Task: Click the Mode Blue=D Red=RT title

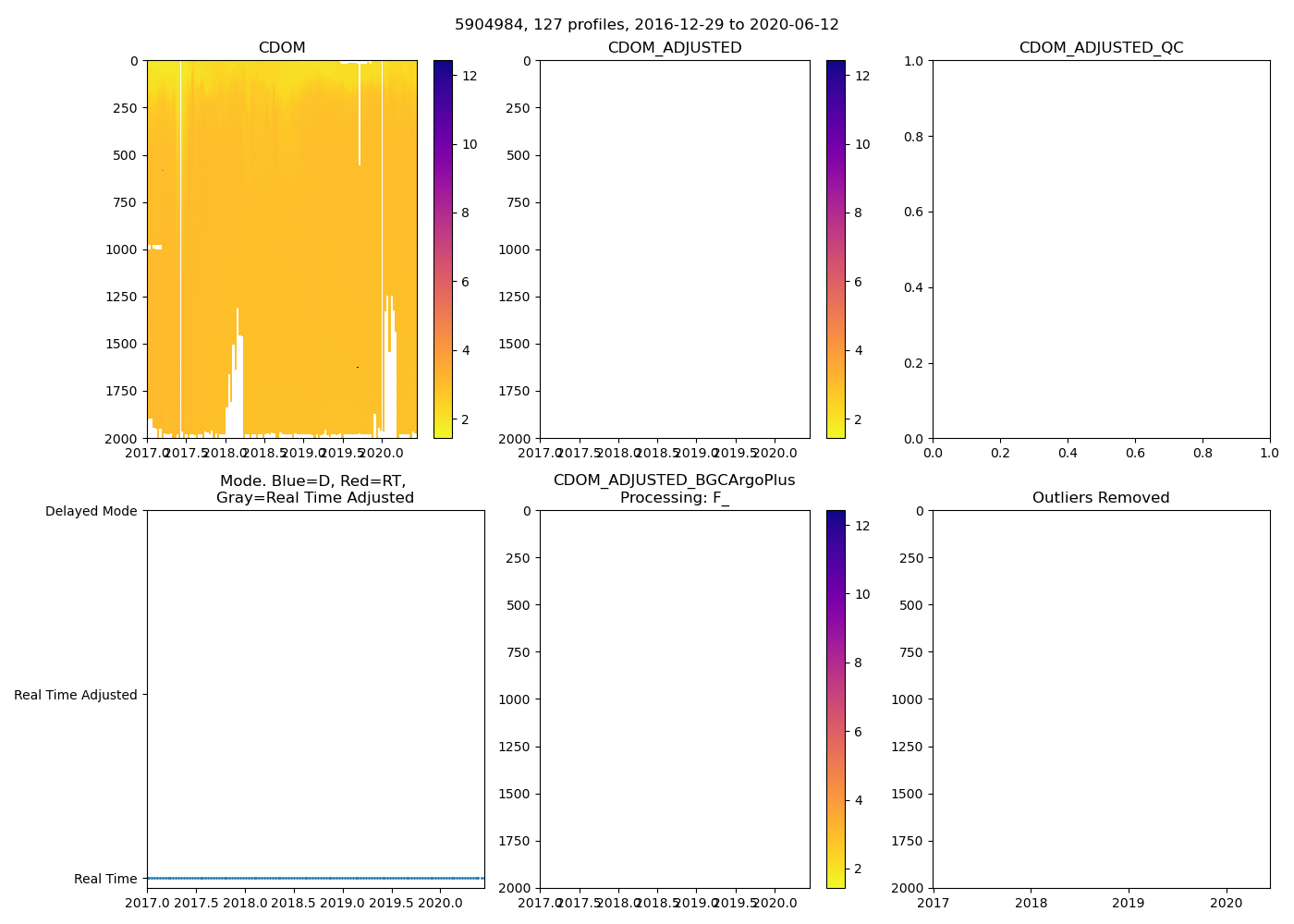Action: [x=314, y=489]
